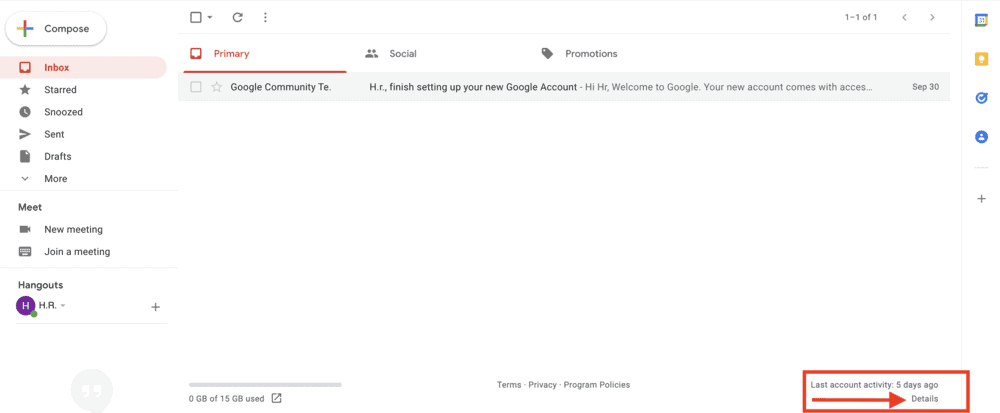1000x413 pixels.
Task: Click the 1–1 of 1 page count
Action: point(861,17)
